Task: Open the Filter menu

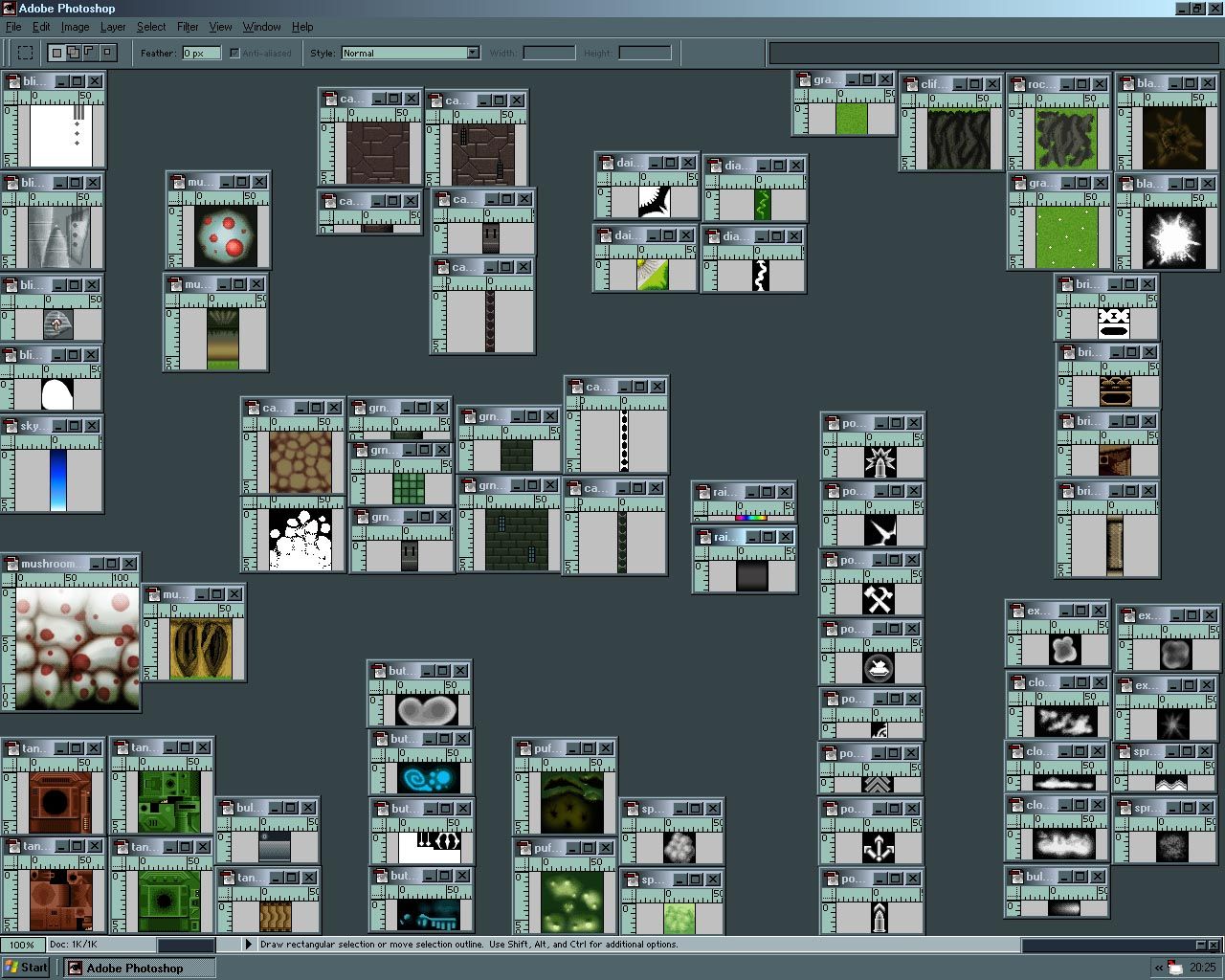Action: click(x=188, y=27)
